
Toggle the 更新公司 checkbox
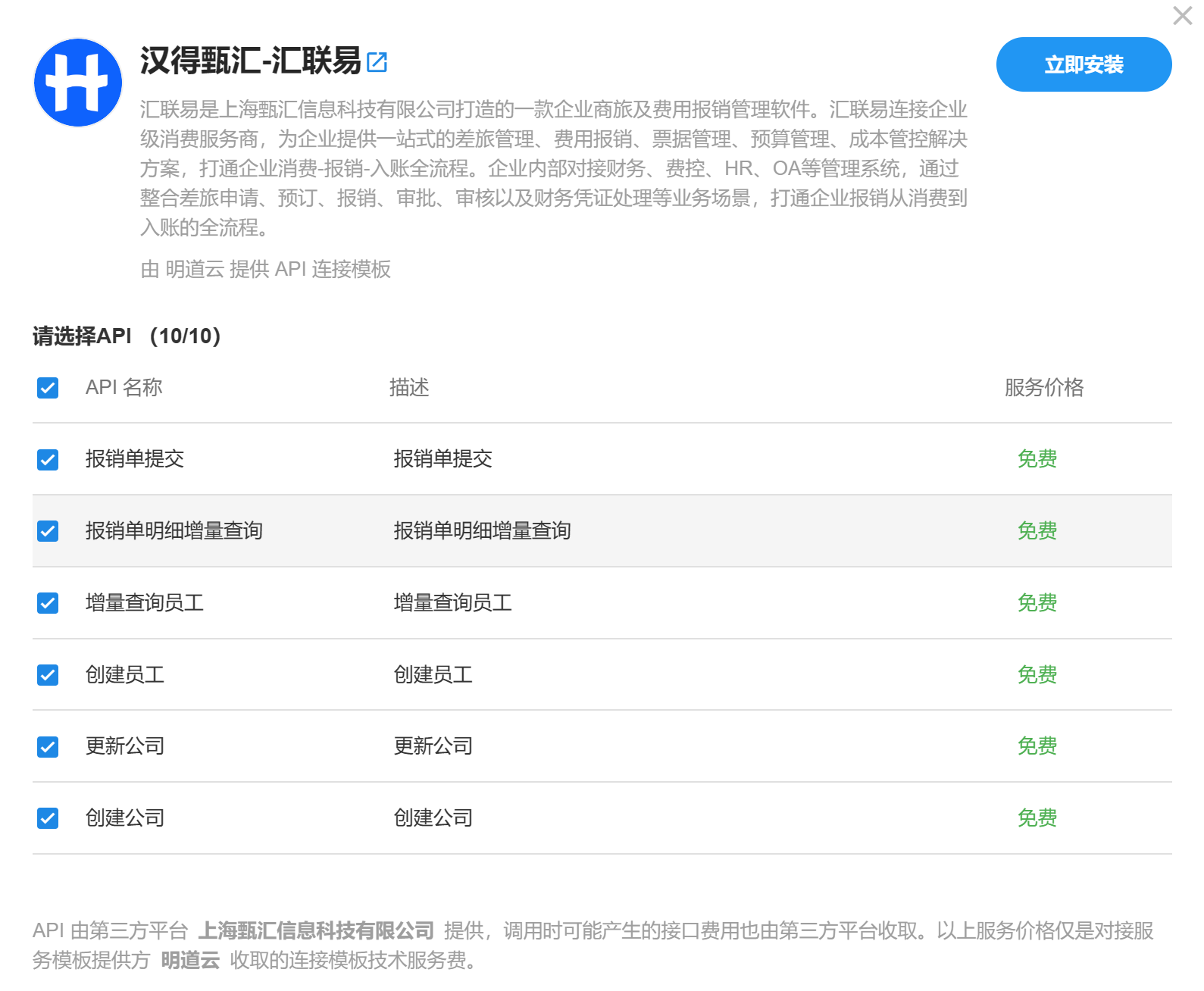point(48,747)
